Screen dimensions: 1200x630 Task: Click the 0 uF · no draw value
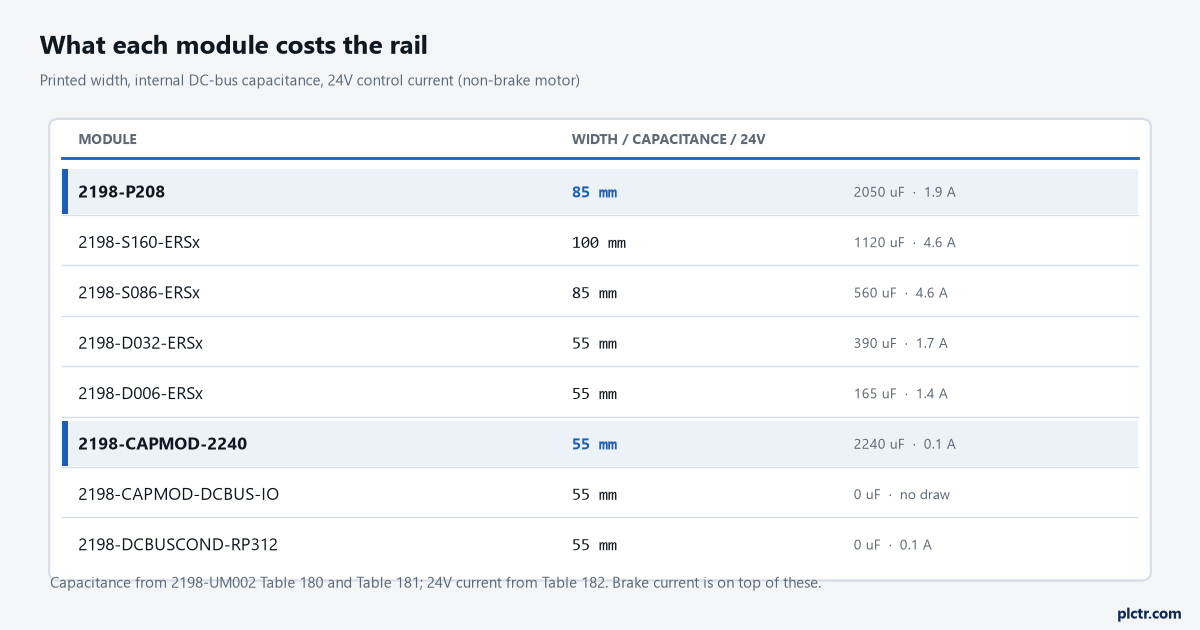coord(902,495)
